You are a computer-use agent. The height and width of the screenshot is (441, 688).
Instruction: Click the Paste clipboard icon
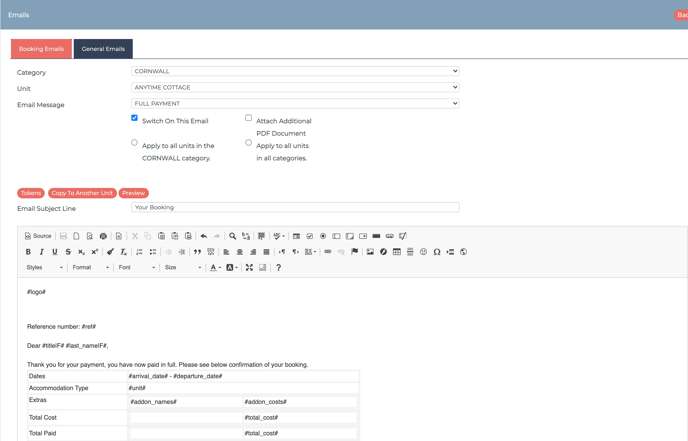(x=161, y=236)
